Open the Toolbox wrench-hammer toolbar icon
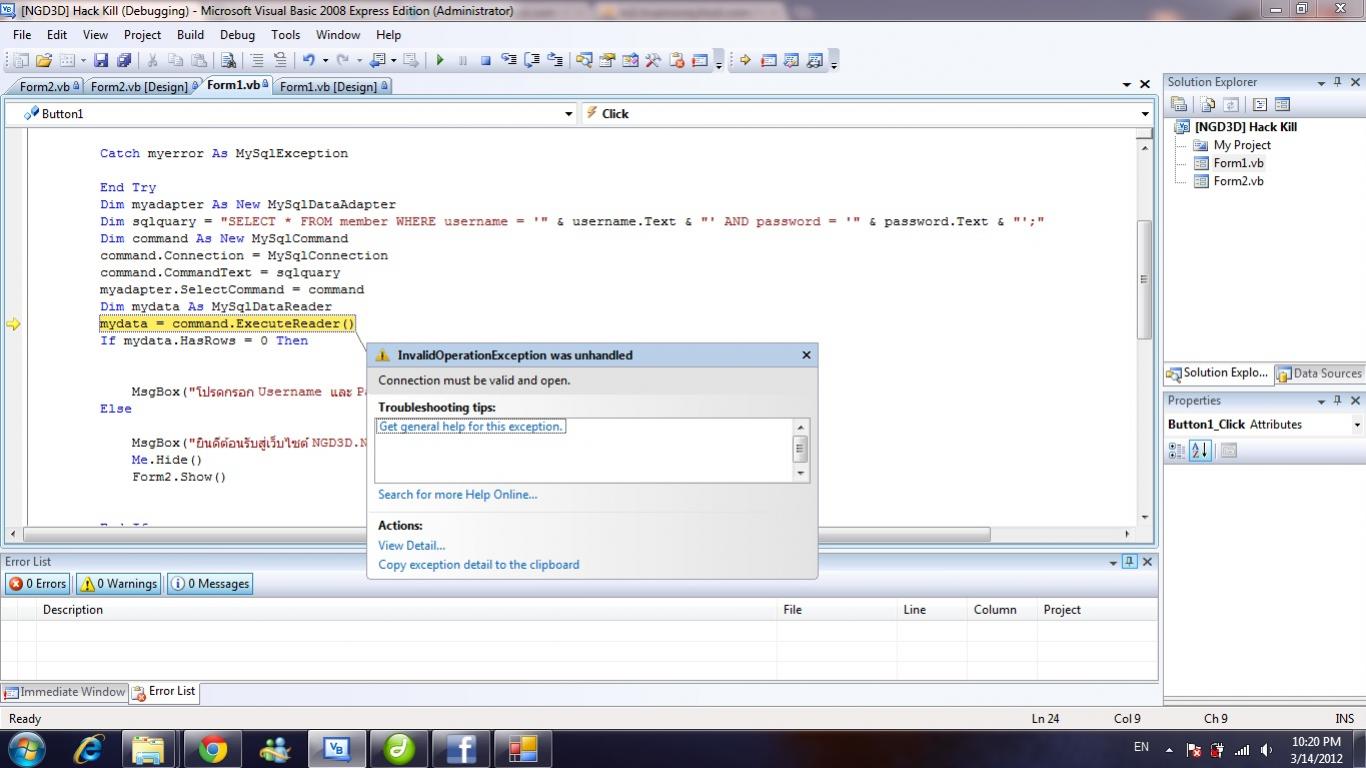1366x768 pixels. click(653, 60)
